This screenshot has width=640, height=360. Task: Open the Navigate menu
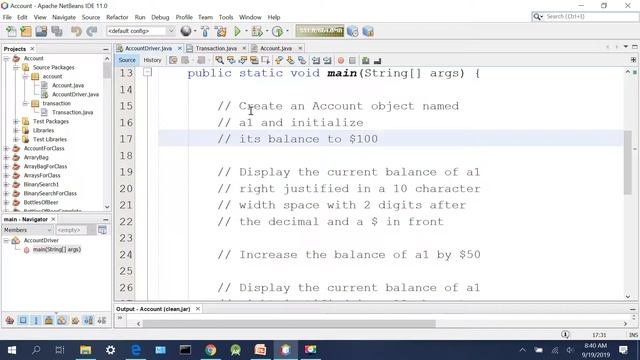64,17
